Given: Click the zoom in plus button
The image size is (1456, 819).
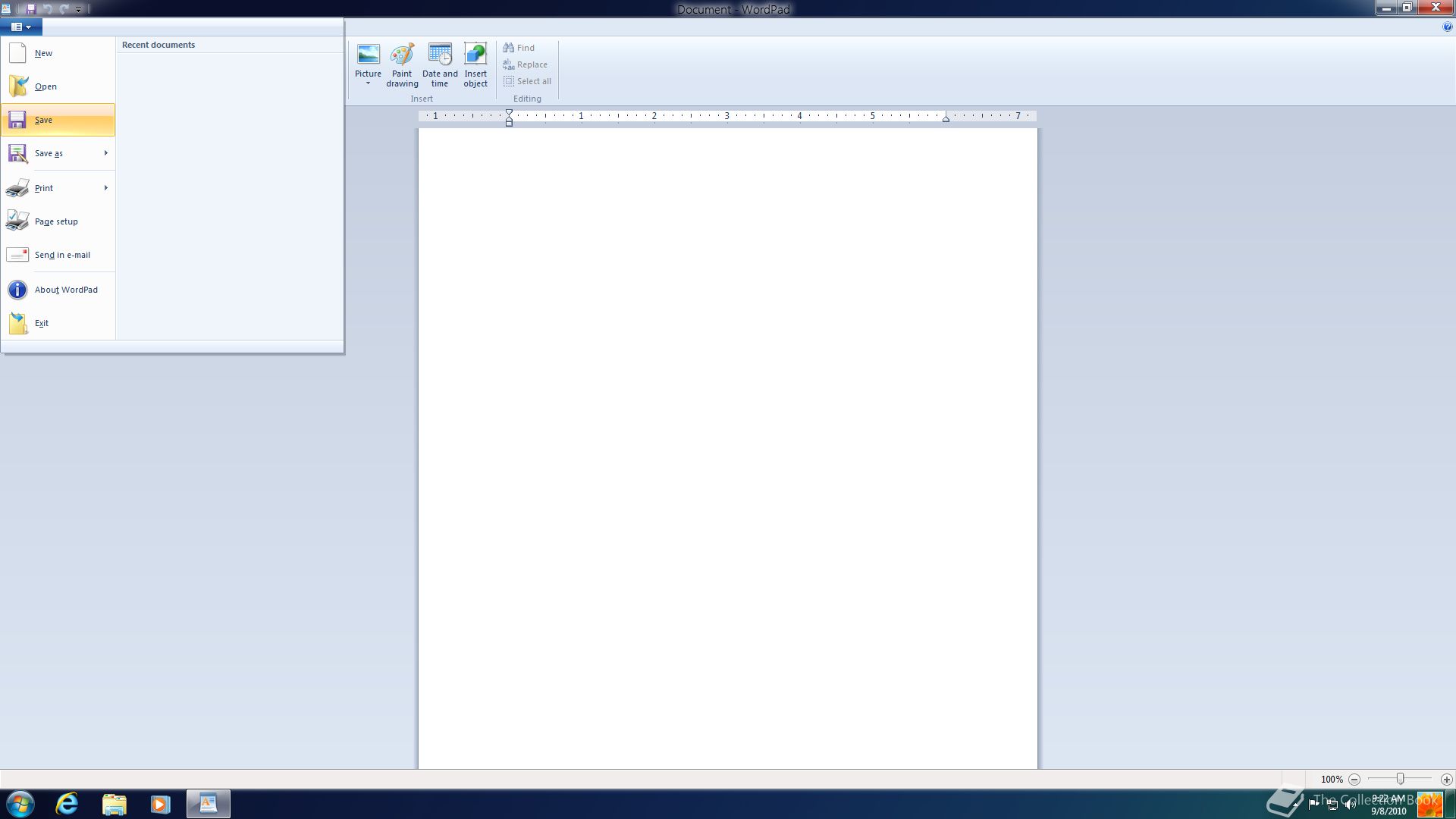Looking at the screenshot, I should [x=1446, y=779].
